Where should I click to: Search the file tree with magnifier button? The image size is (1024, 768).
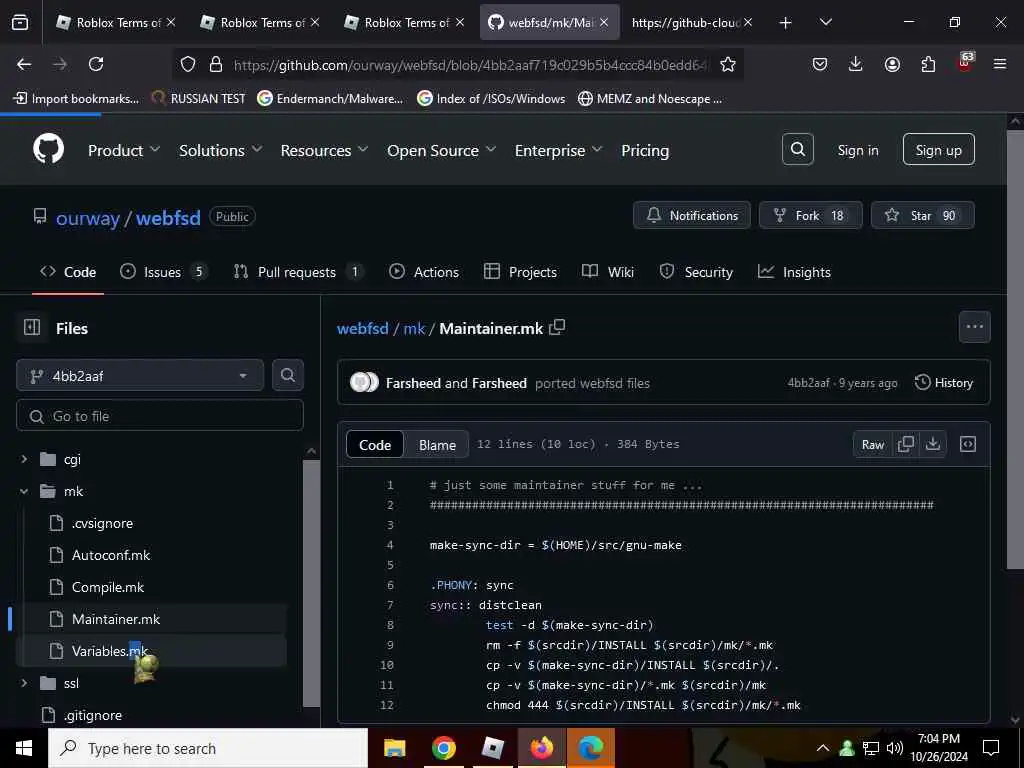tap(287, 376)
